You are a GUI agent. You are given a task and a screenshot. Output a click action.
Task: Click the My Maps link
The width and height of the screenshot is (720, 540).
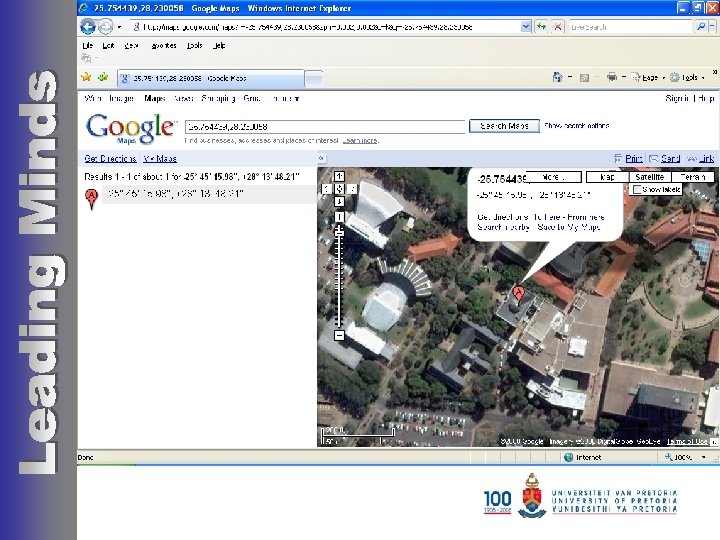coord(160,158)
